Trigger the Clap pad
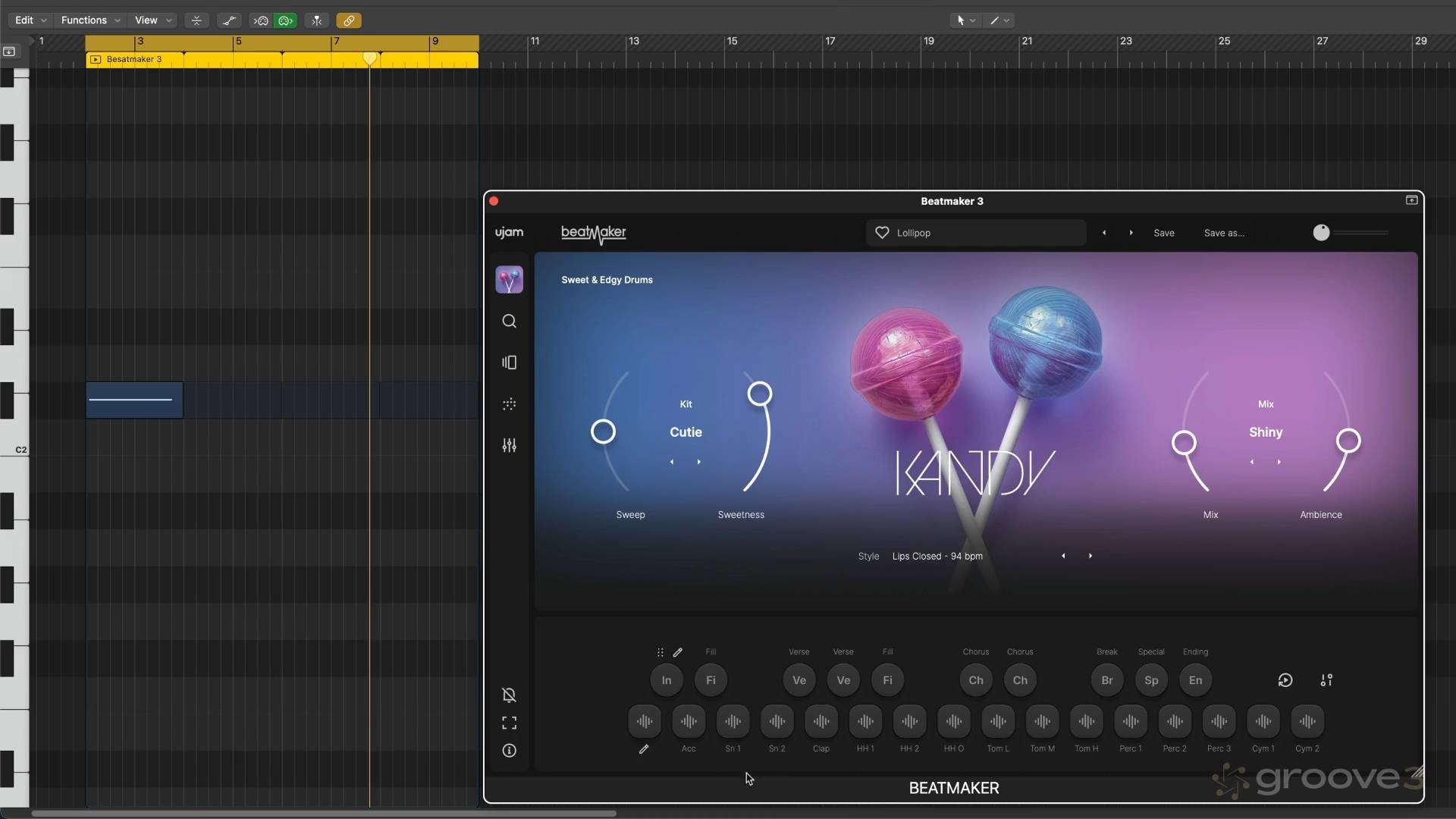 coord(821,722)
